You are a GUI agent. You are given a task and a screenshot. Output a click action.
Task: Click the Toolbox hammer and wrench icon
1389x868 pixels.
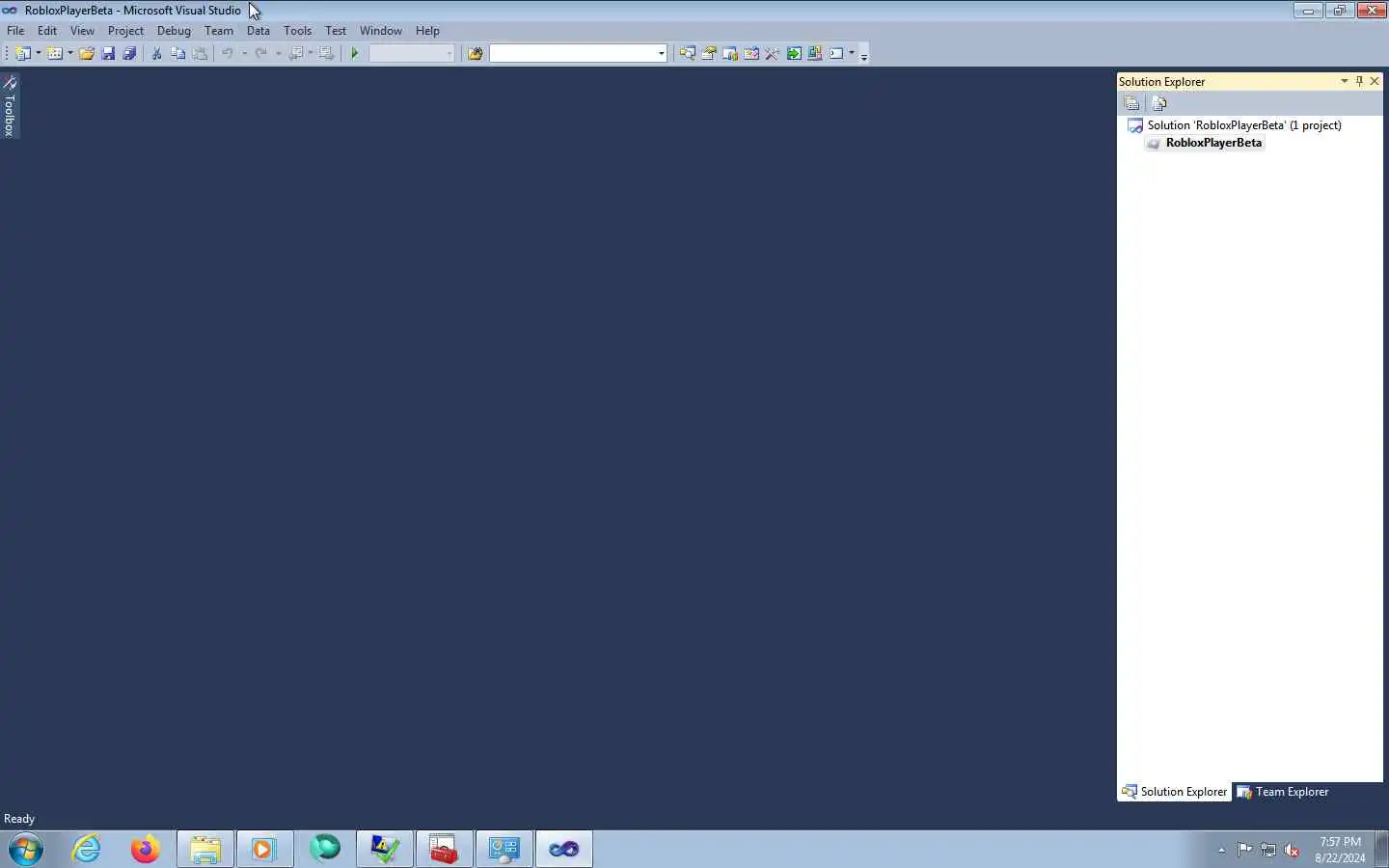point(772,53)
